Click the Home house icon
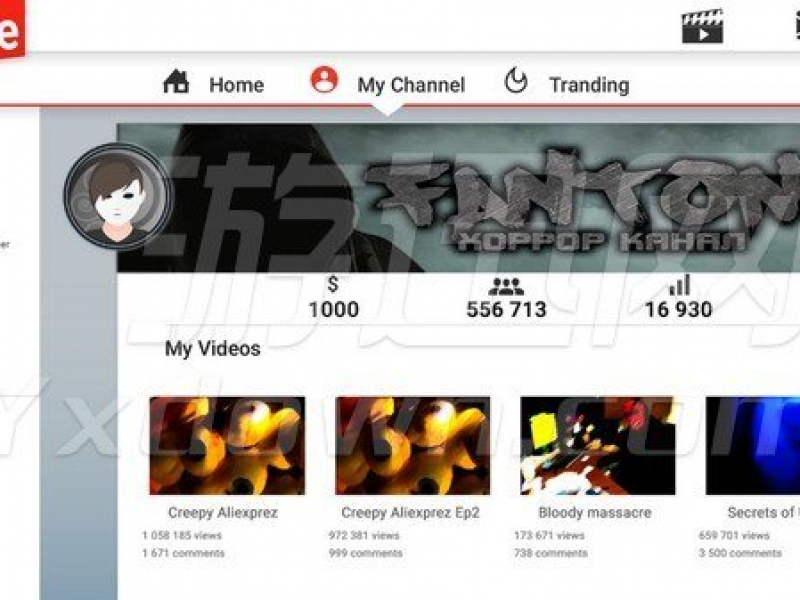 [x=176, y=82]
